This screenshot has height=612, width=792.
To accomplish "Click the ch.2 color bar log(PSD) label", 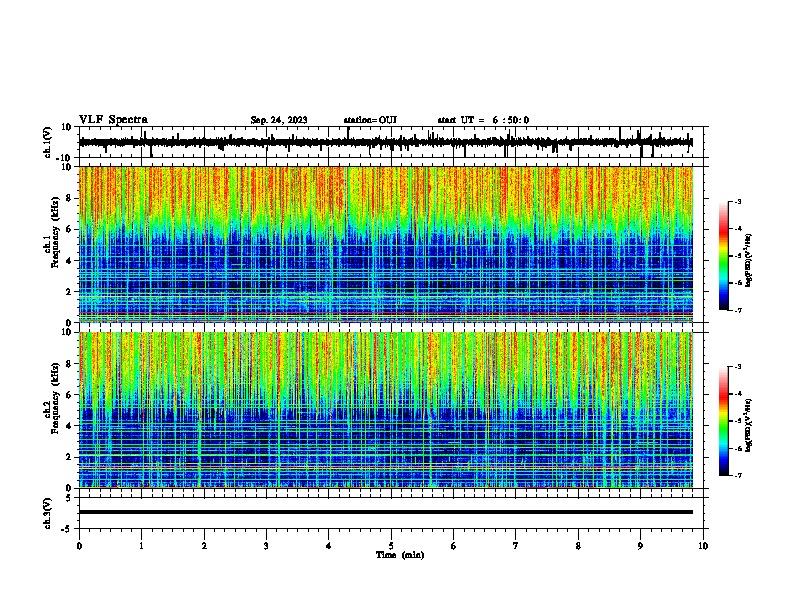I will coord(749,425).
